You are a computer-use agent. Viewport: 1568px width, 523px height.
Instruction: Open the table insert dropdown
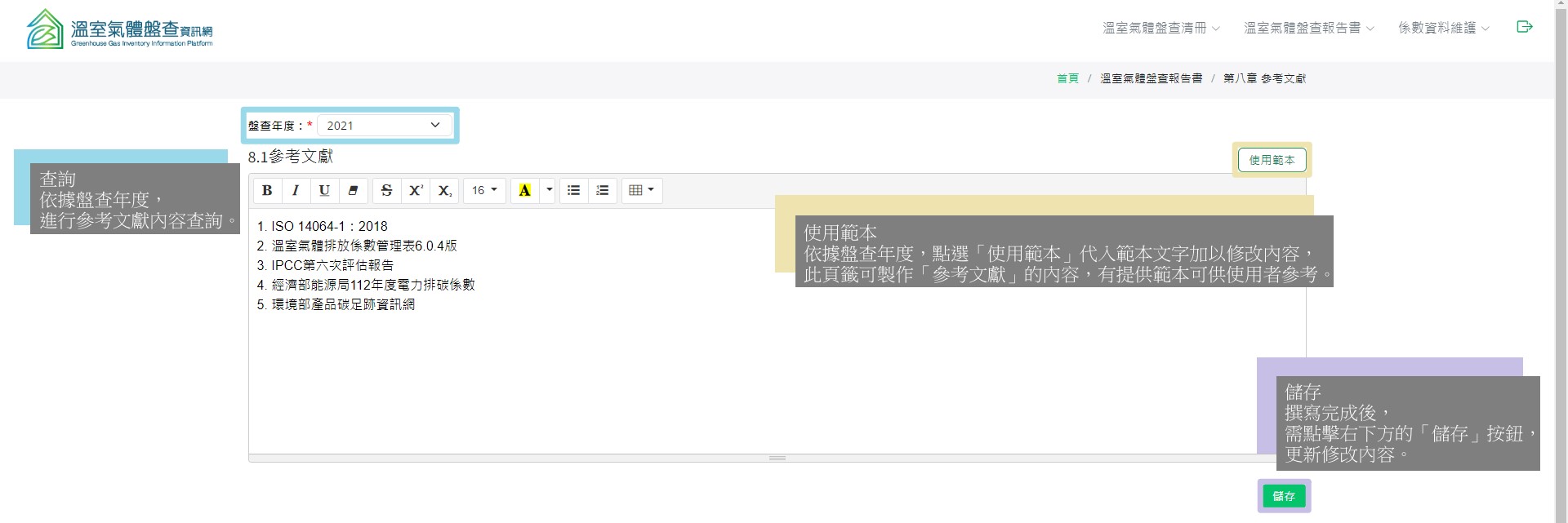pyautogui.click(x=642, y=190)
